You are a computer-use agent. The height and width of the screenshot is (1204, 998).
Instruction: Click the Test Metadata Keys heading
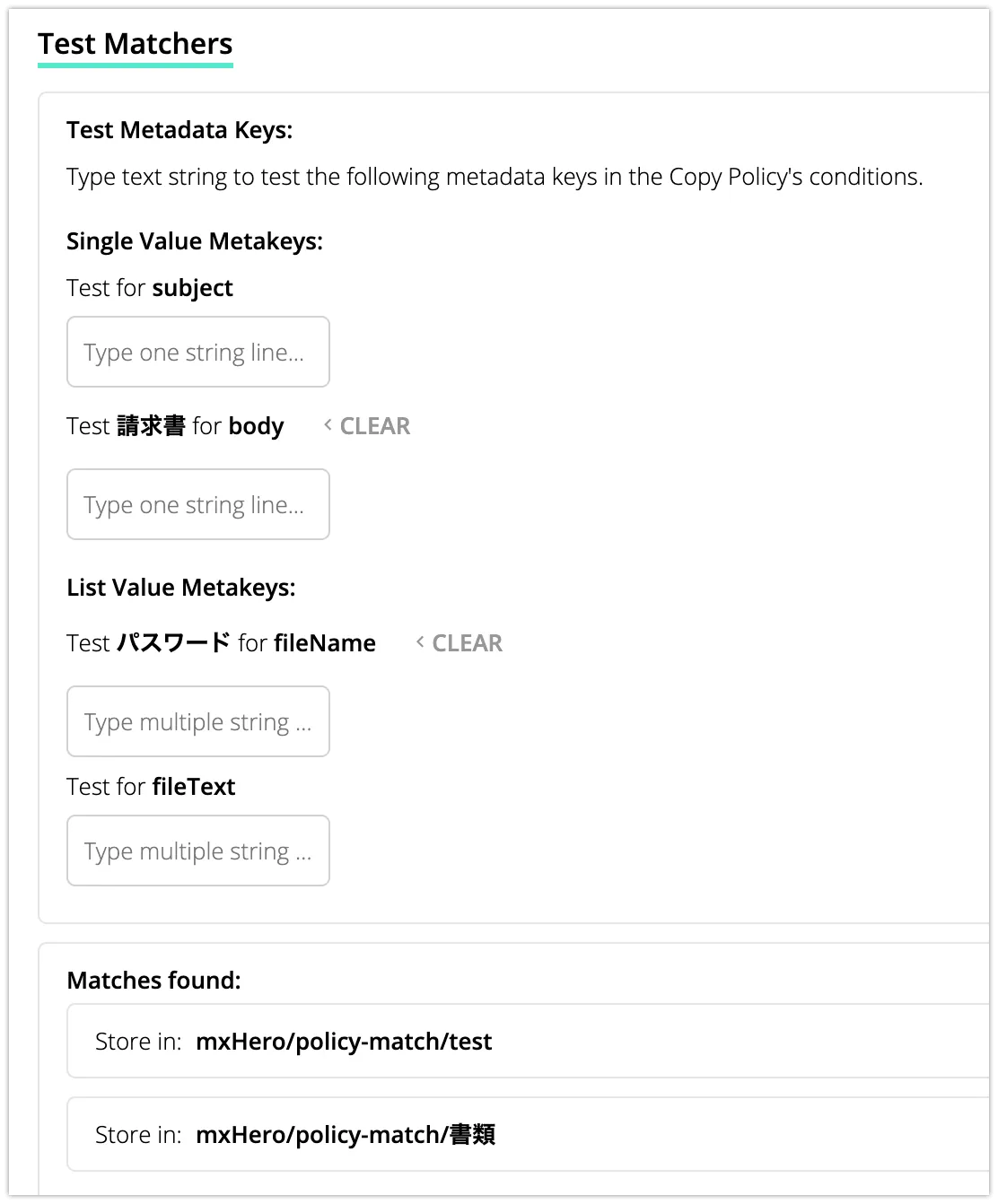pos(179,130)
